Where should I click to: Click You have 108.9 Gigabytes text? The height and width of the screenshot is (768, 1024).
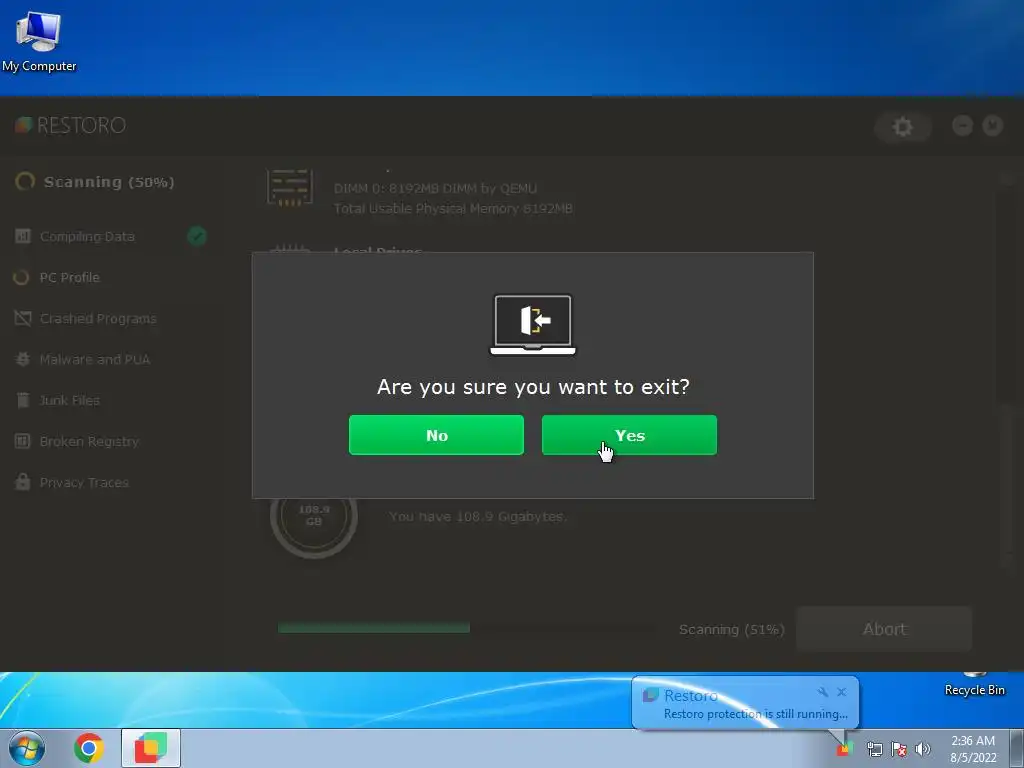point(478,517)
